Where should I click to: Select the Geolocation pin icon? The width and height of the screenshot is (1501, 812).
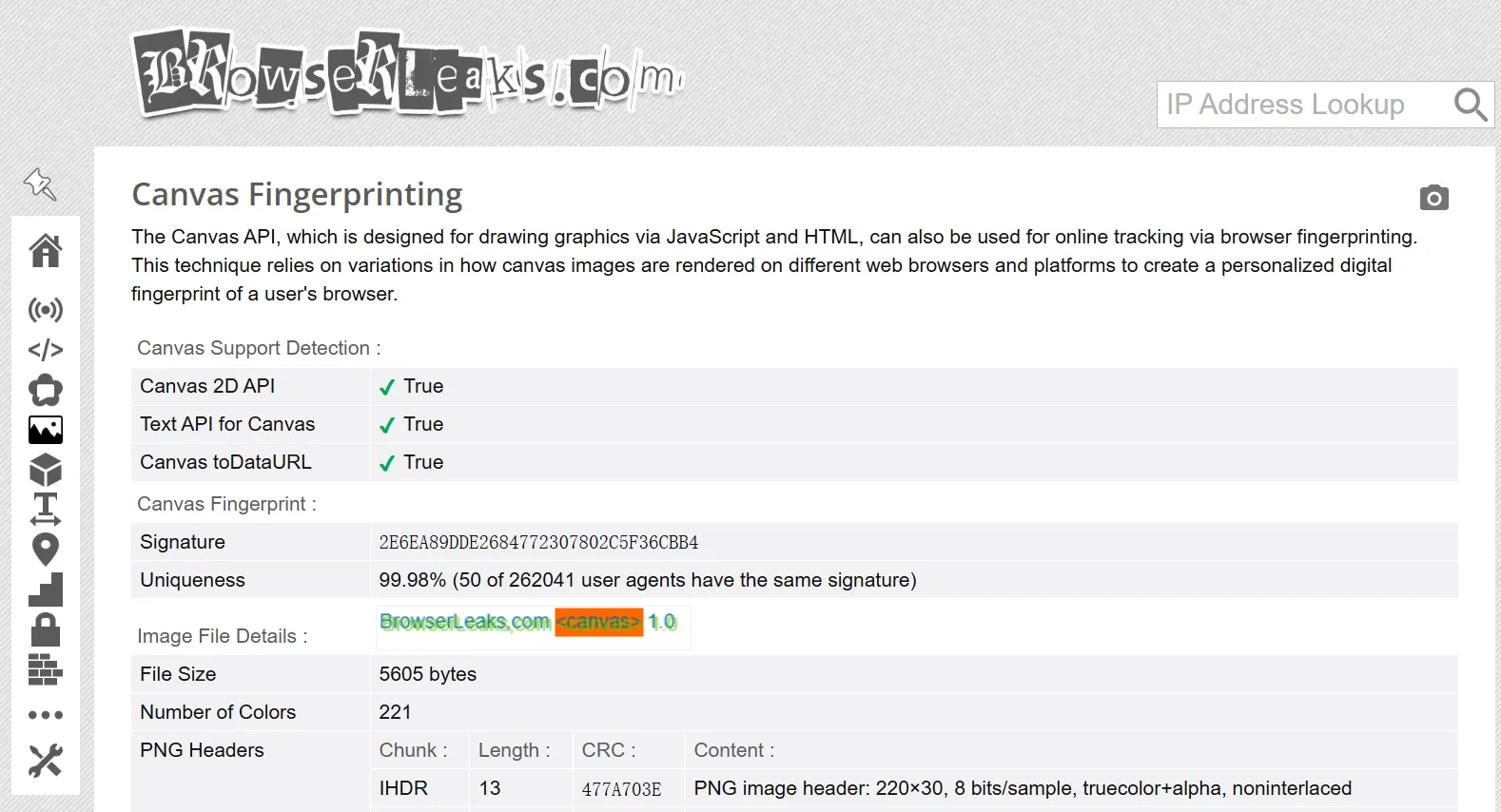click(45, 550)
